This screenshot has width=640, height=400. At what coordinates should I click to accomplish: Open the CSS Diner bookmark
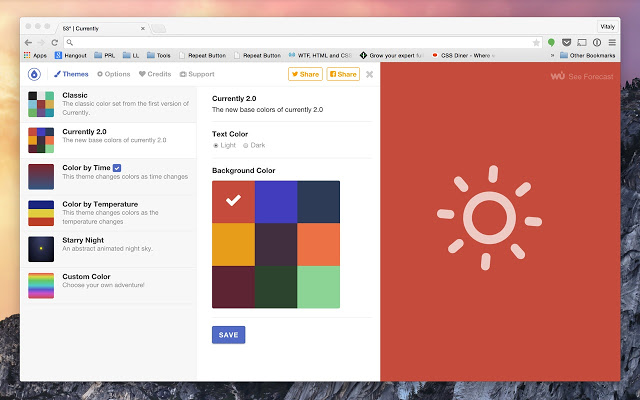coord(463,55)
